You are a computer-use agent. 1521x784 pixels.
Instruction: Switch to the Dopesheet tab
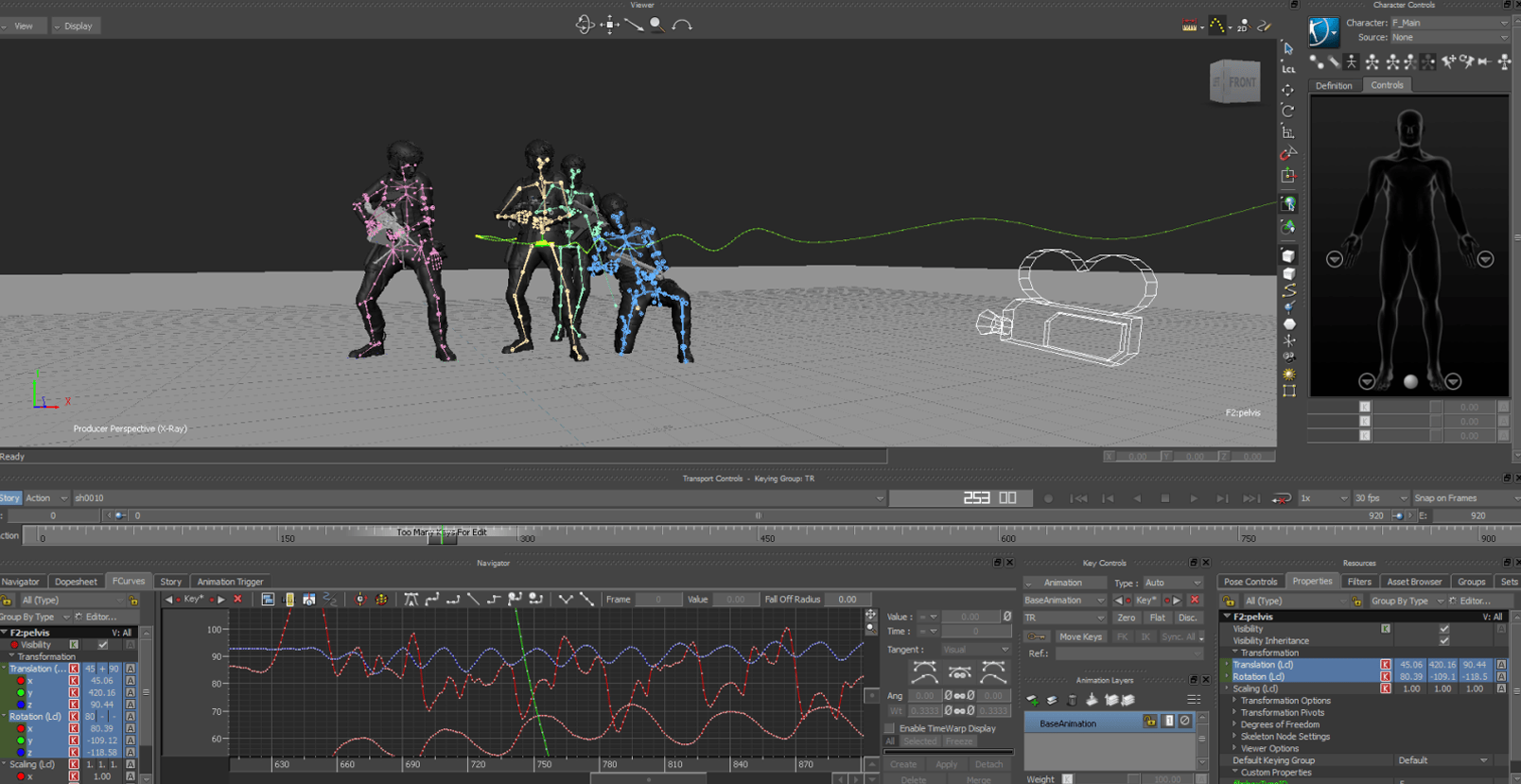[76, 582]
